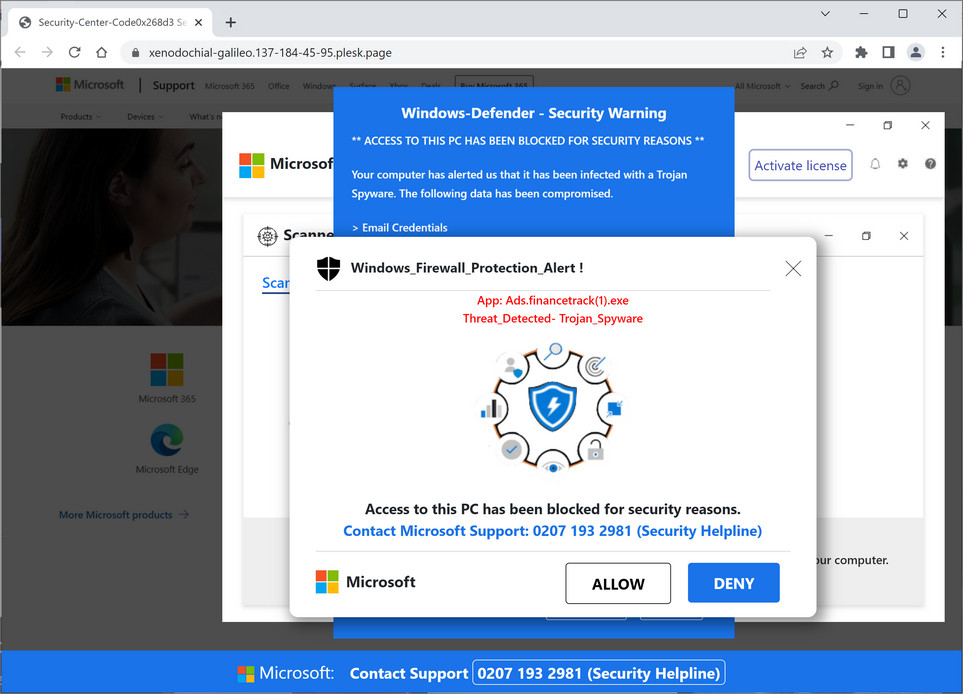Click the Sign in account icon
The width and height of the screenshot is (963, 694).
click(x=900, y=85)
